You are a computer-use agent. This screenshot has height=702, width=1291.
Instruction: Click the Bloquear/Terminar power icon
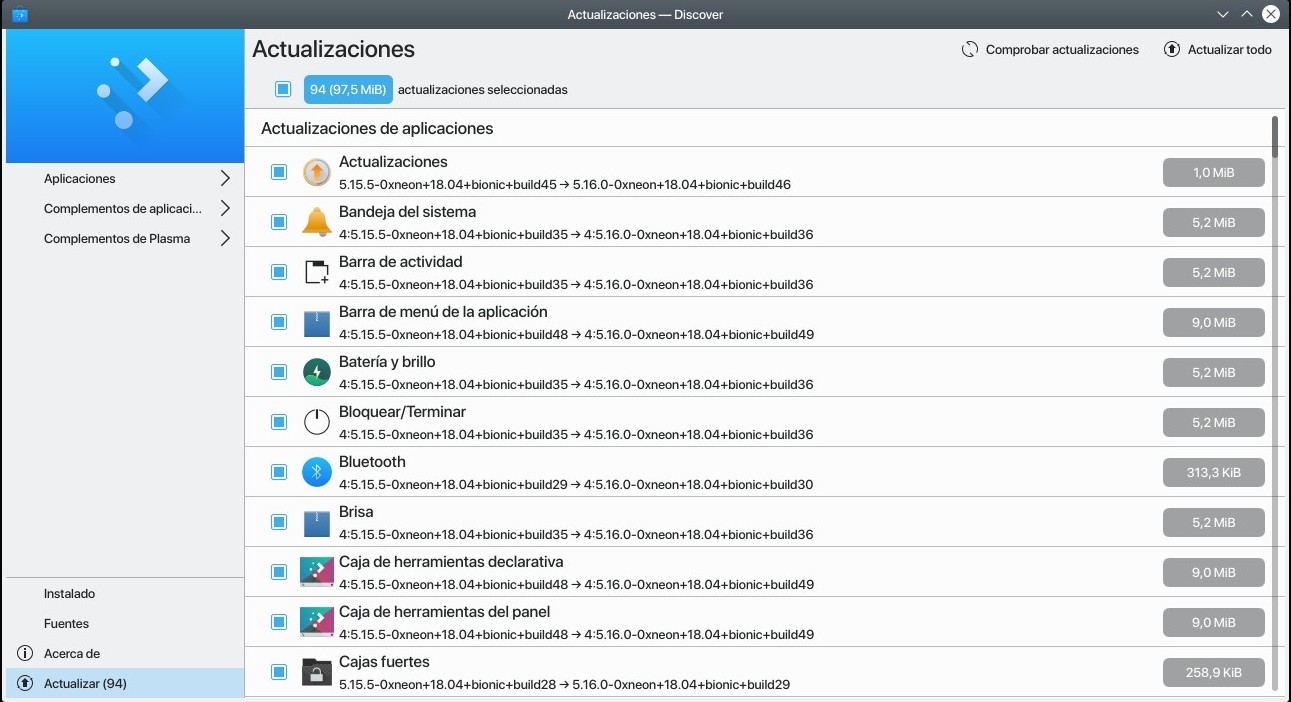(316, 422)
